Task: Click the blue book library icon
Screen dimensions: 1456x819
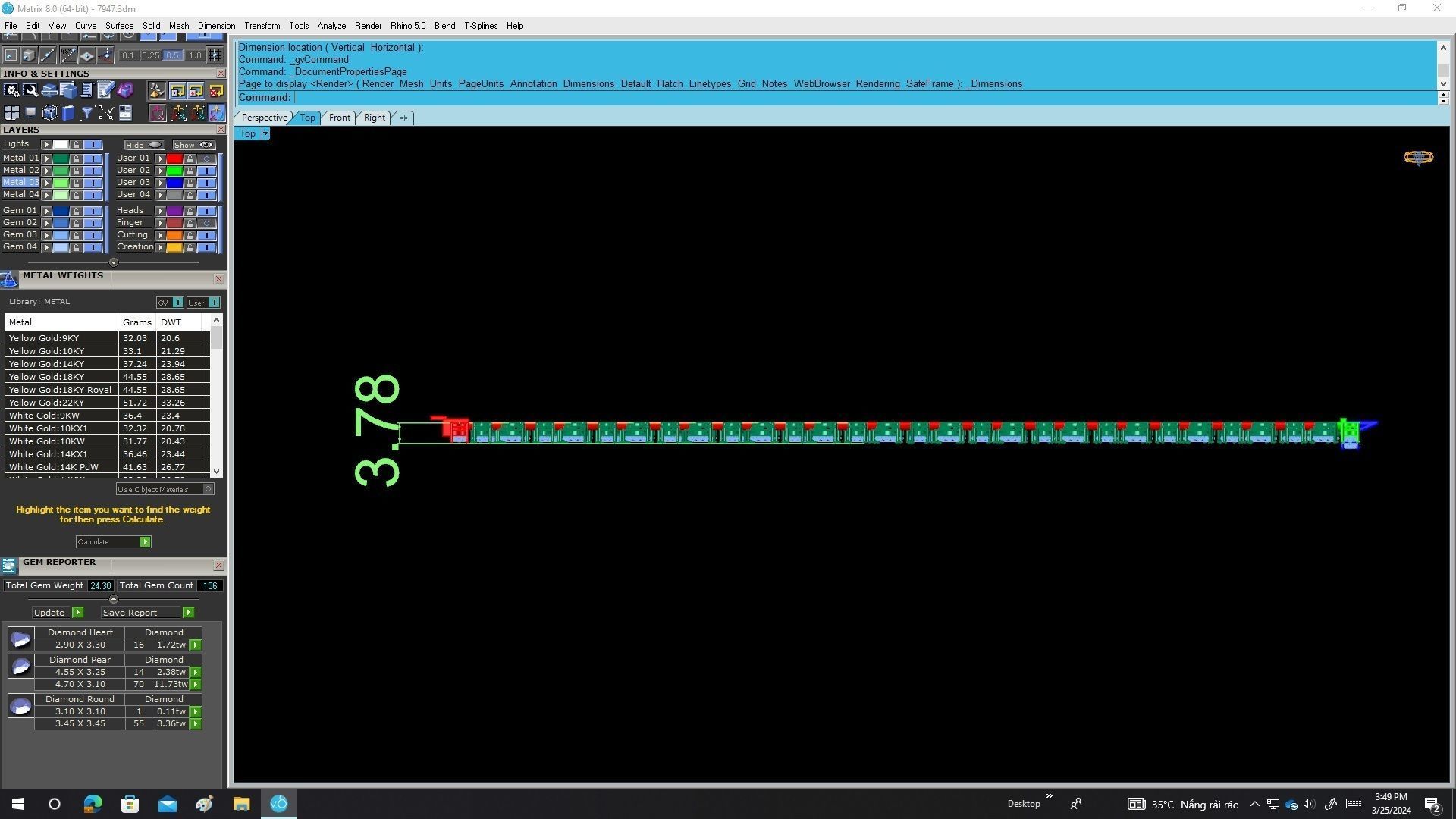Action: [x=68, y=114]
